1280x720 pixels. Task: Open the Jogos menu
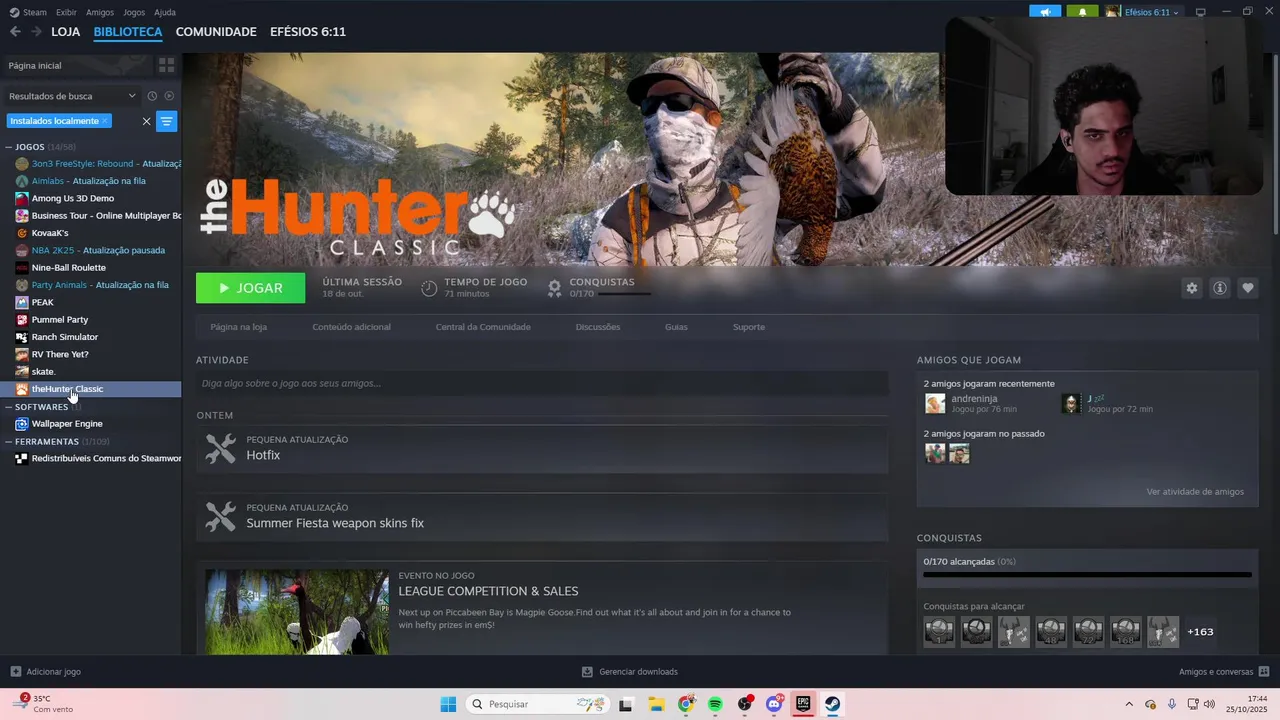click(134, 12)
